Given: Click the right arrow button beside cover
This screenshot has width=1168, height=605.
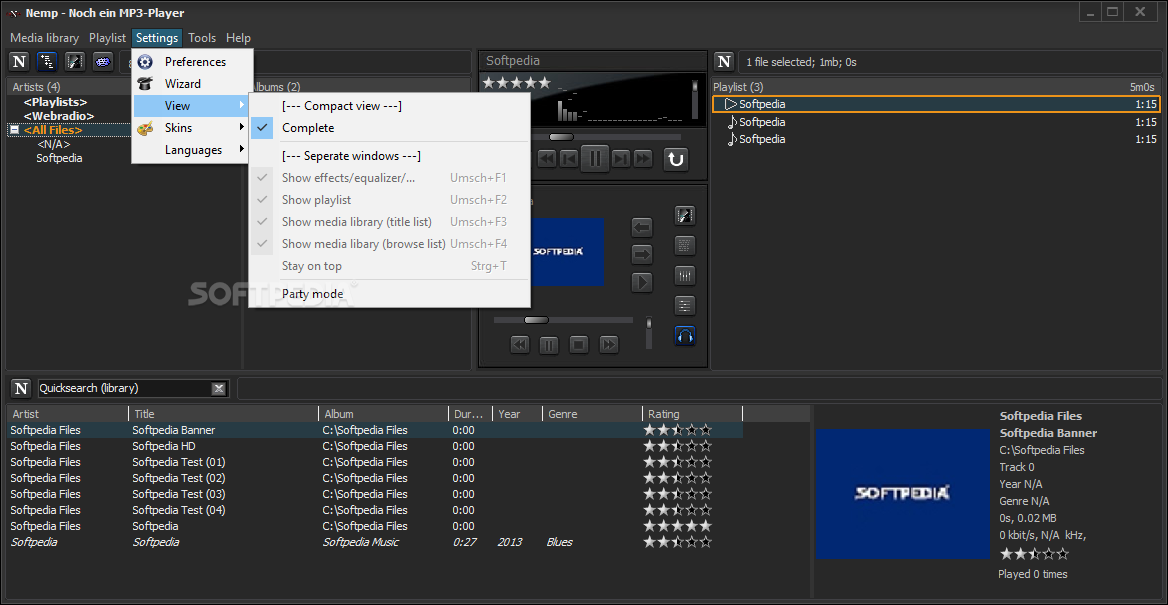Looking at the screenshot, I should pos(641,255).
